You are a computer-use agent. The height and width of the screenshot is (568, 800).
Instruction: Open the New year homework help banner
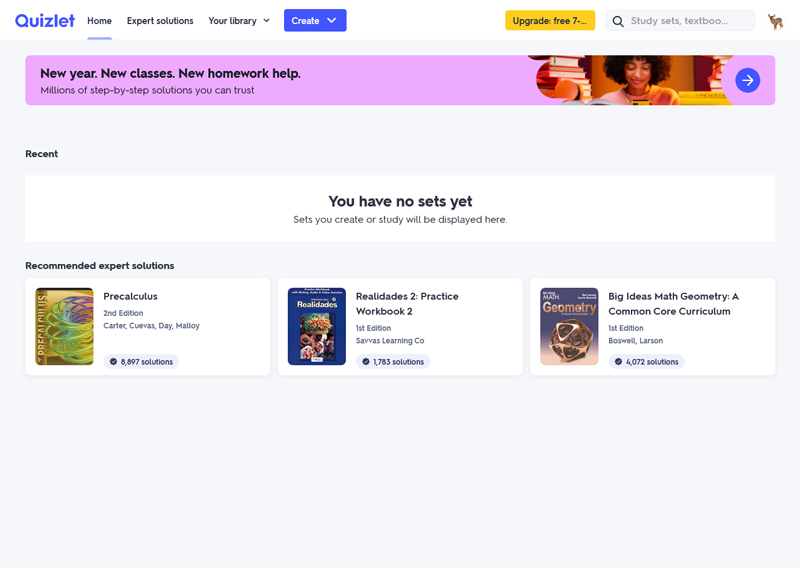[400, 80]
